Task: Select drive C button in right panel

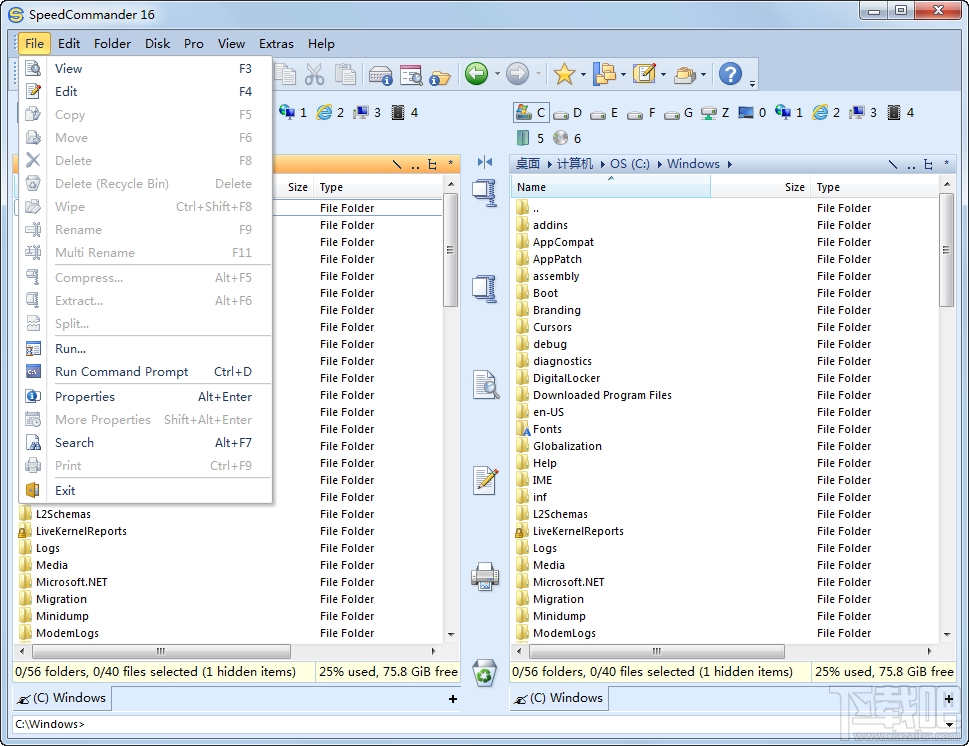Action: pyautogui.click(x=531, y=112)
